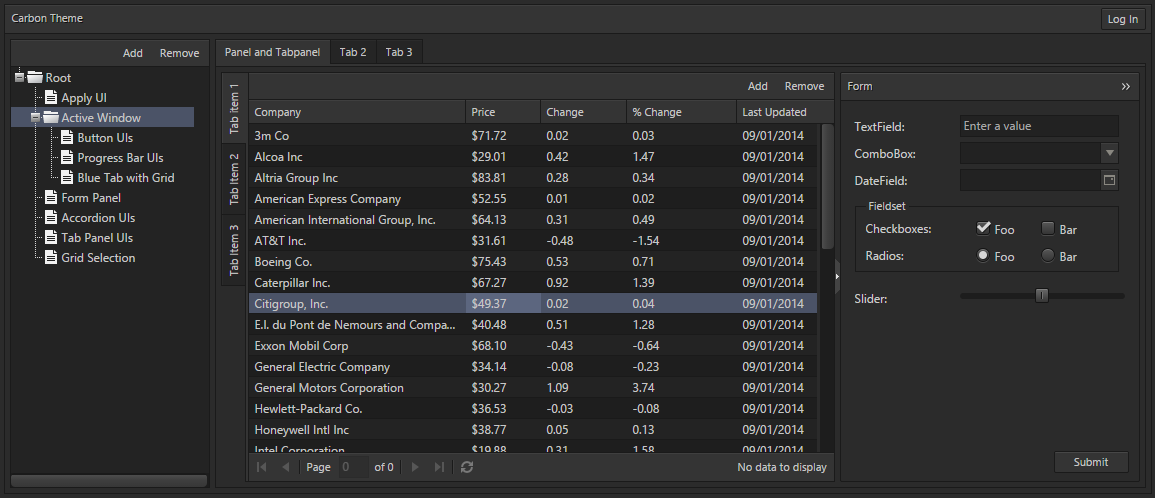Select the Exxon Mobil Corp row
1155x498 pixels.
pyautogui.click(x=533, y=346)
